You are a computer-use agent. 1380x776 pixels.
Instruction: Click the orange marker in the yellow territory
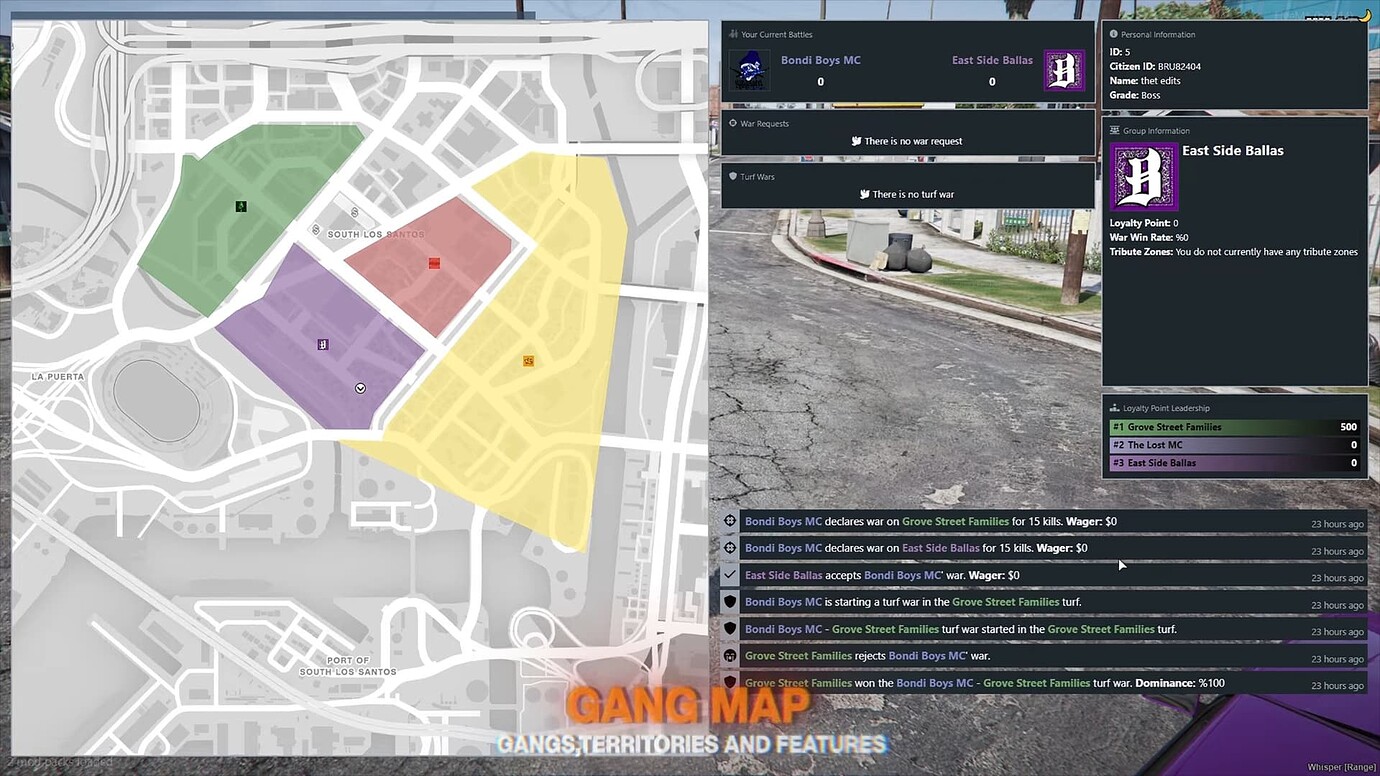[528, 361]
